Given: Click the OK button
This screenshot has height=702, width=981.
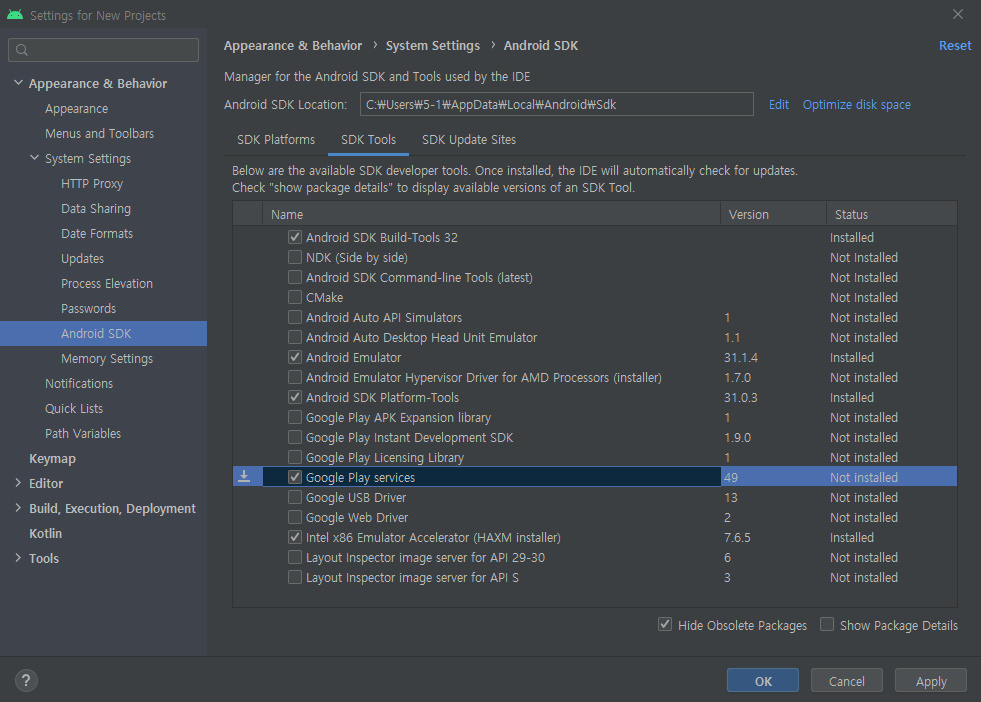Looking at the screenshot, I should pyautogui.click(x=763, y=681).
